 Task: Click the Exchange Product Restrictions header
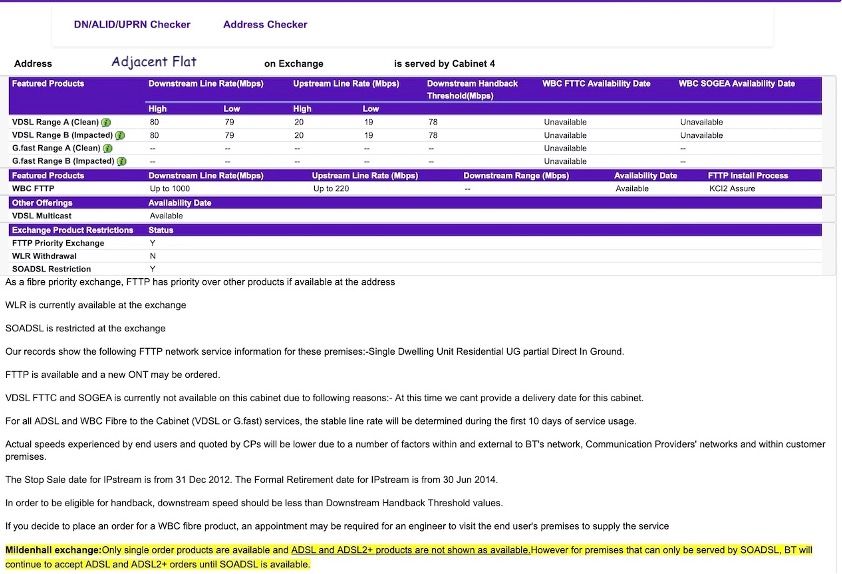72,230
